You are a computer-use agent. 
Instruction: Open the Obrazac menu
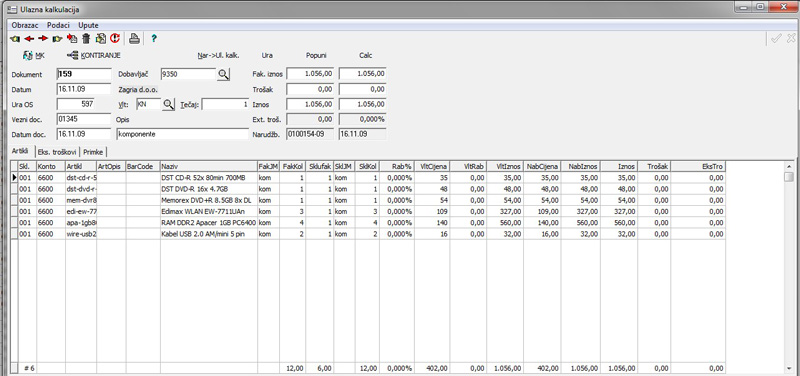coord(25,25)
